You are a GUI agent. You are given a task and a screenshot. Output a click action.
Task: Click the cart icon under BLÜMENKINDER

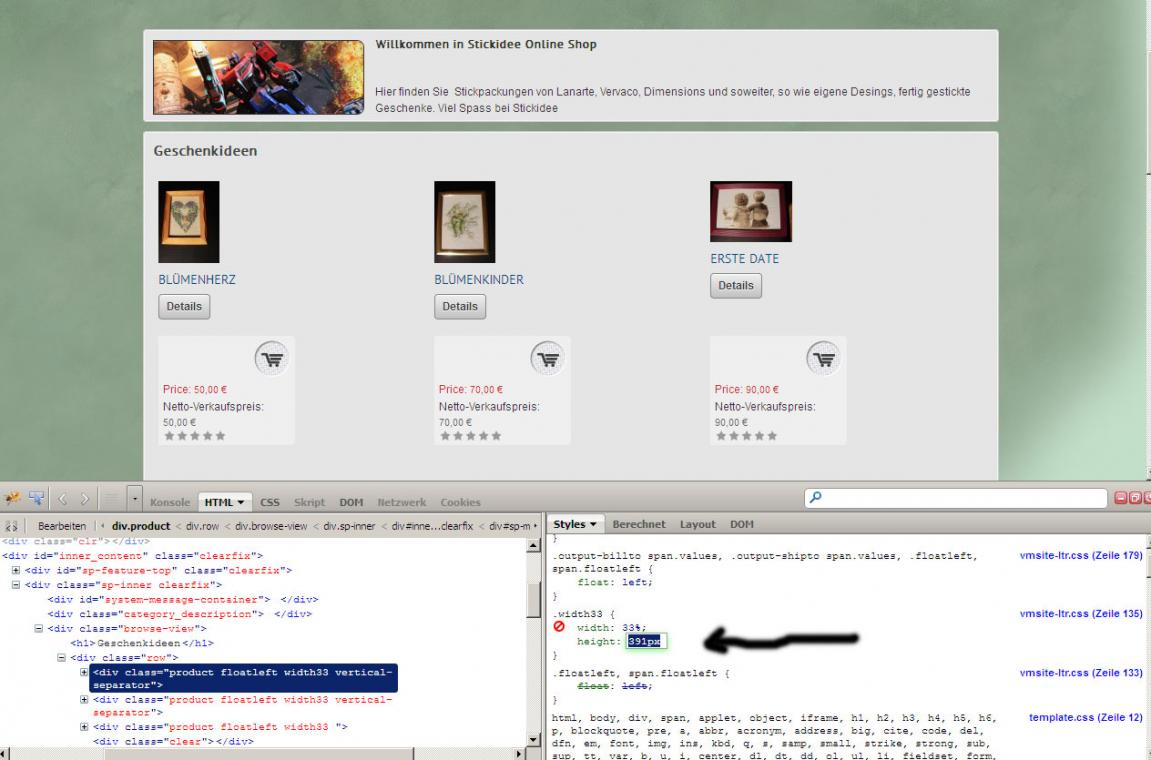tap(546, 357)
